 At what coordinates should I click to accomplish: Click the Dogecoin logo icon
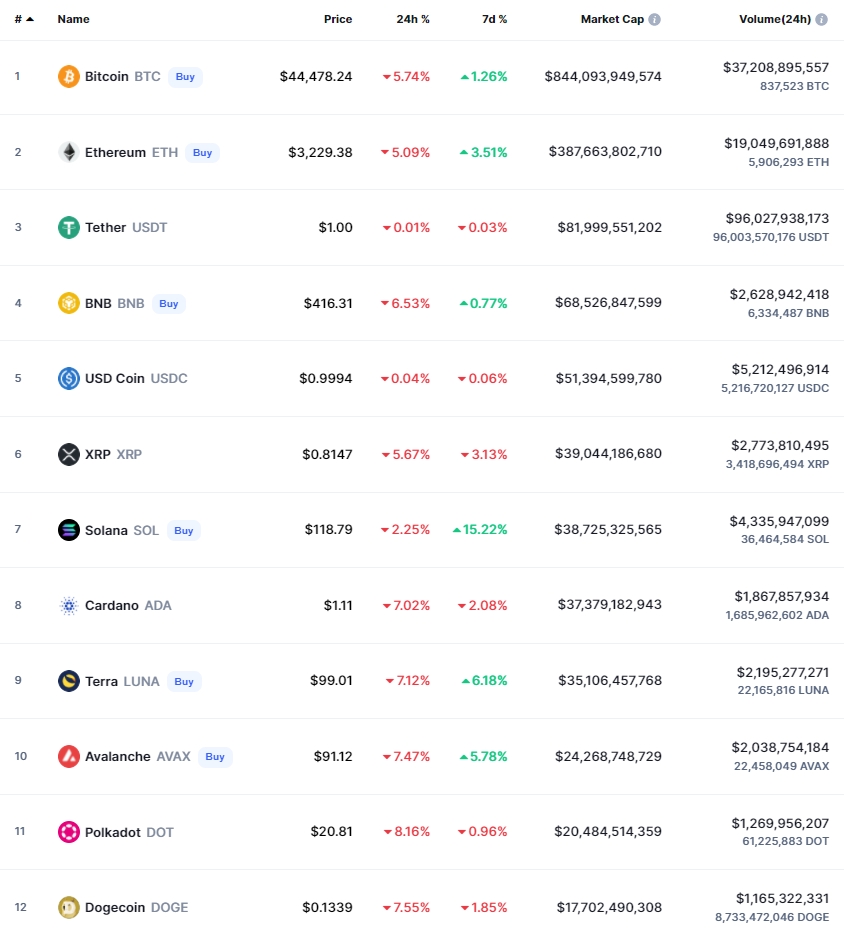pyautogui.click(x=69, y=907)
